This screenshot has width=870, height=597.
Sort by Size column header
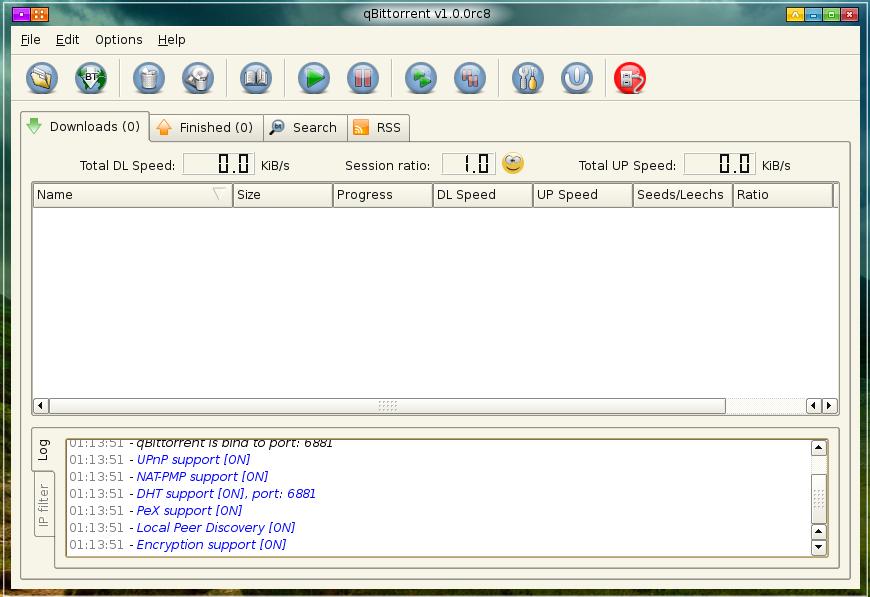(282, 195)
